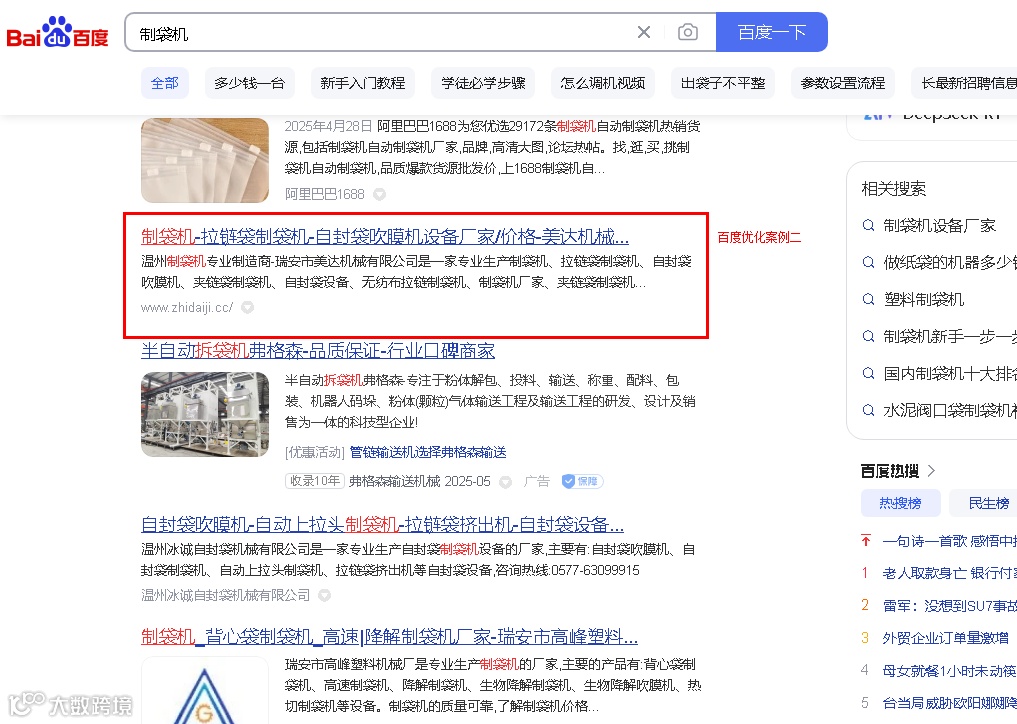This screenshot has width=1017, height=724.
Task: Select the 多少钱一台 filter tab
Action: coord(250,83)
